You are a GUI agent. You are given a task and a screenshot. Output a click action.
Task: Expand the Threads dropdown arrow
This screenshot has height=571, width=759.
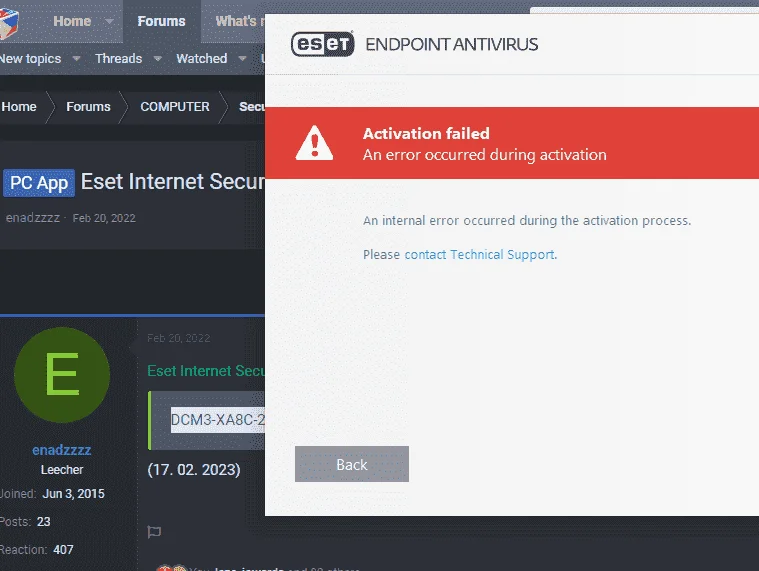coord(157,59)
